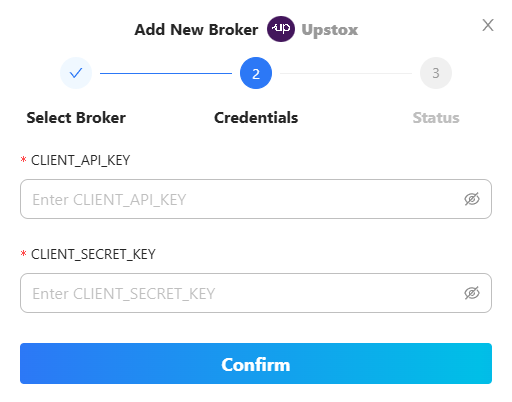This screenshot has width=512, height=402.
Task: Go back to Select Broker step
Action: (76, 118)
